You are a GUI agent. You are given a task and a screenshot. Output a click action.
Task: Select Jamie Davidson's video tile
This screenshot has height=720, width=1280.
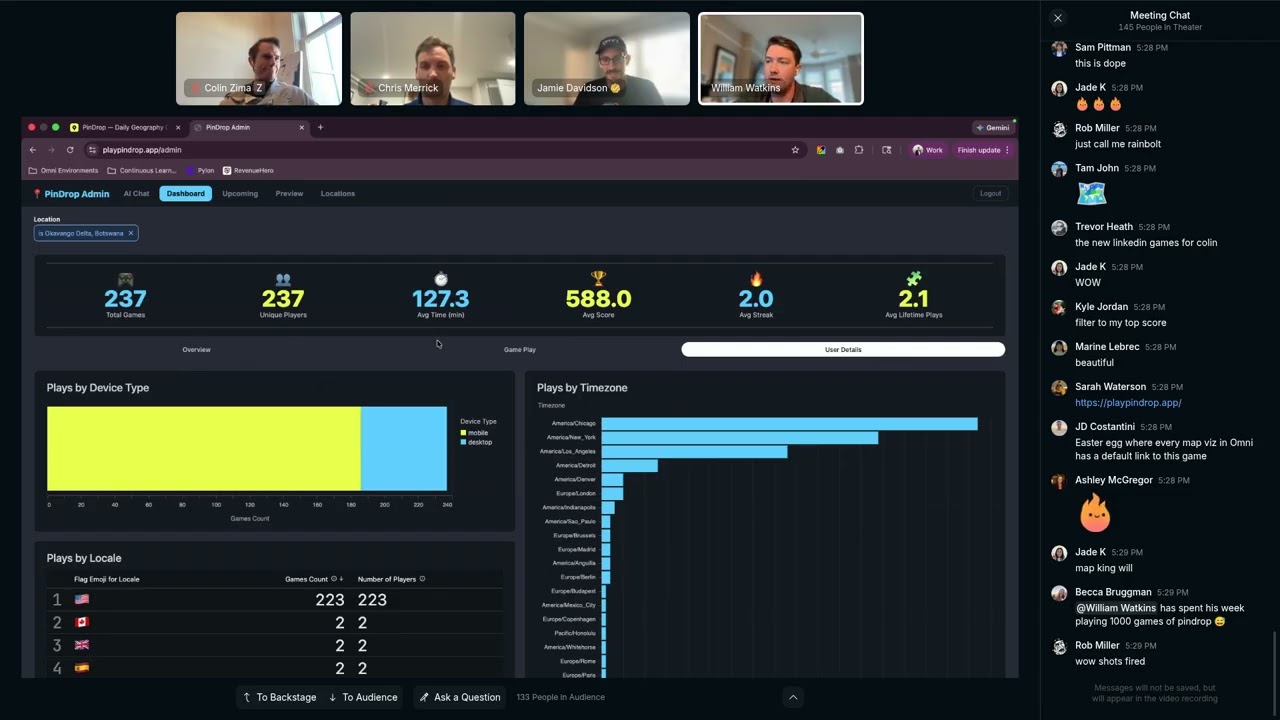(x=607, y=59)
